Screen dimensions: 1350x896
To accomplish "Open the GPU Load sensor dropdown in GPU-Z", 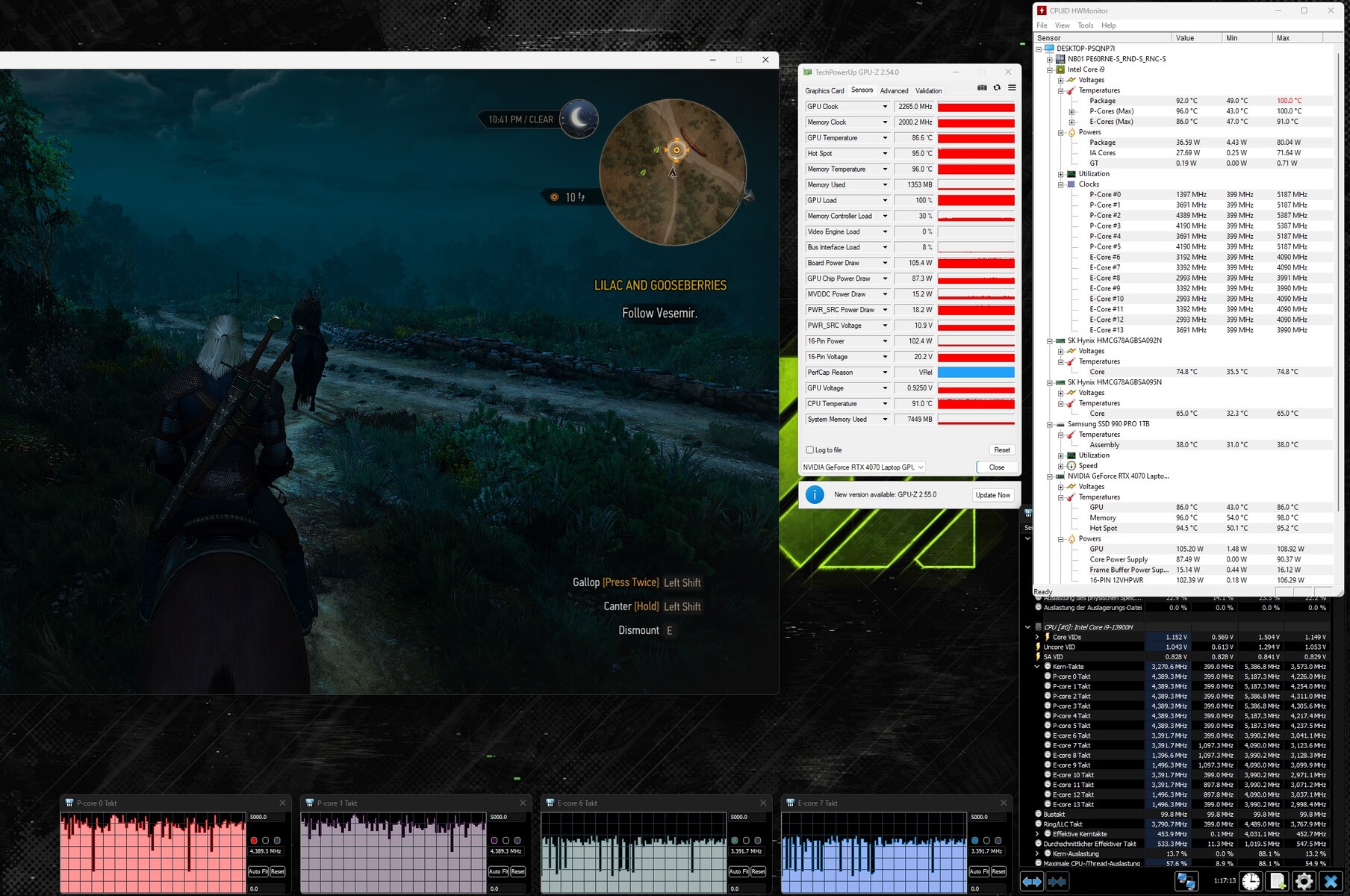I will coord(885,201).
